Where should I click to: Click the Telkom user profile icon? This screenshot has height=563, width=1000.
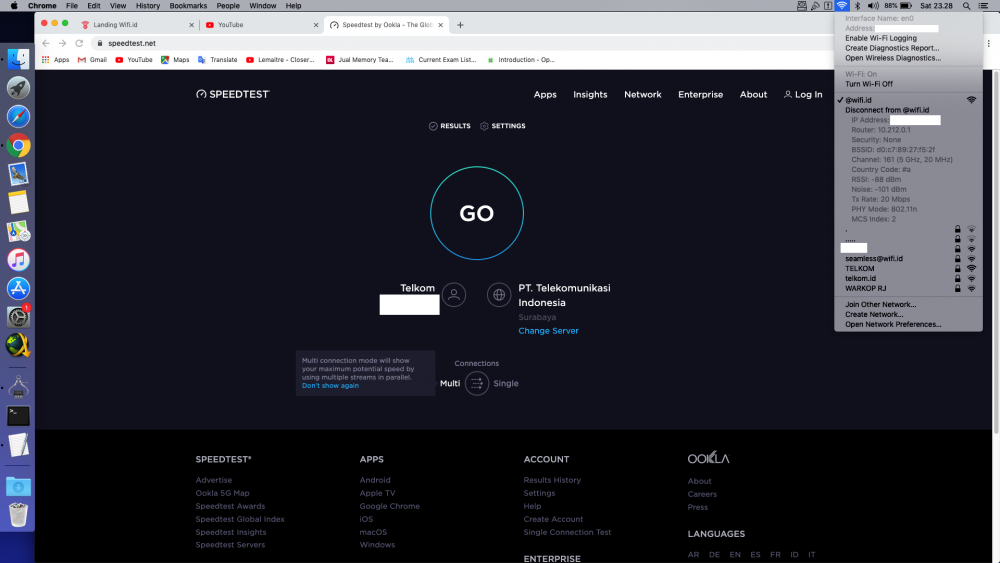pyautogui.click(x=454, y=295)
